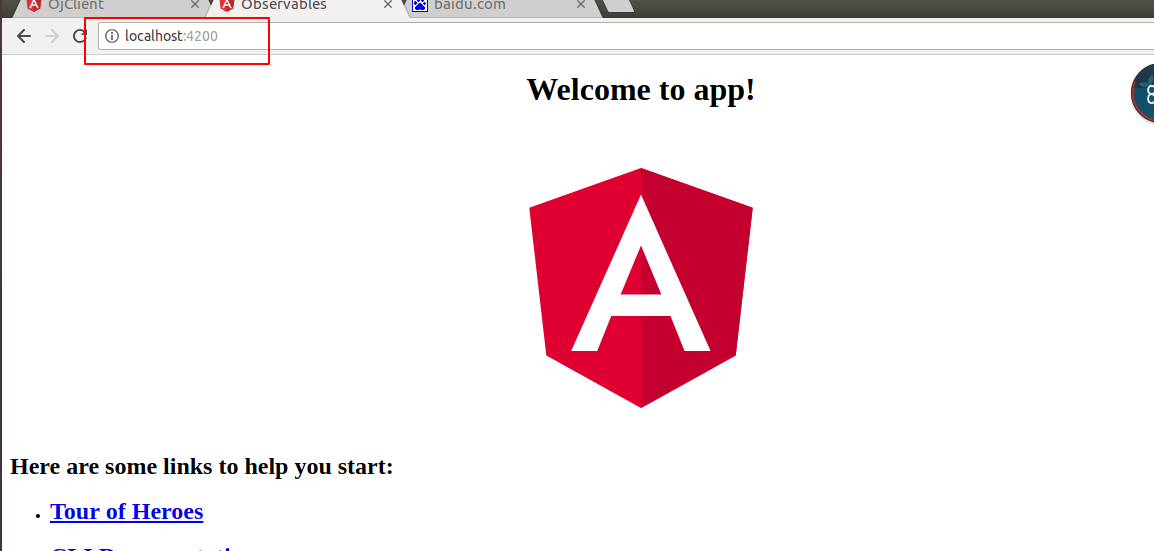Open the Tour of Heroes link
The height and width of the screenshot is (551, 1154).
(x=127, y=511)
